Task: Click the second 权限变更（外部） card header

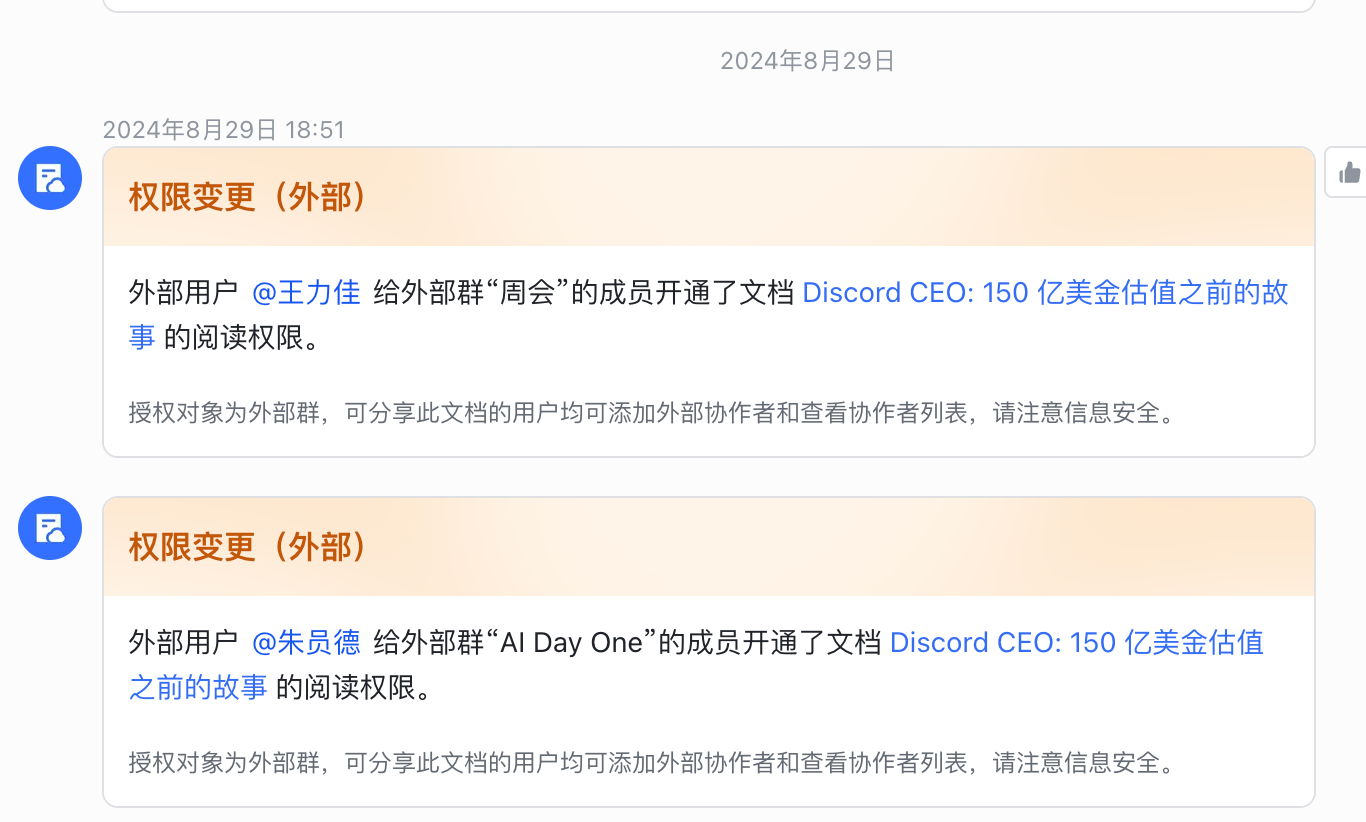Action: (709, 547)
